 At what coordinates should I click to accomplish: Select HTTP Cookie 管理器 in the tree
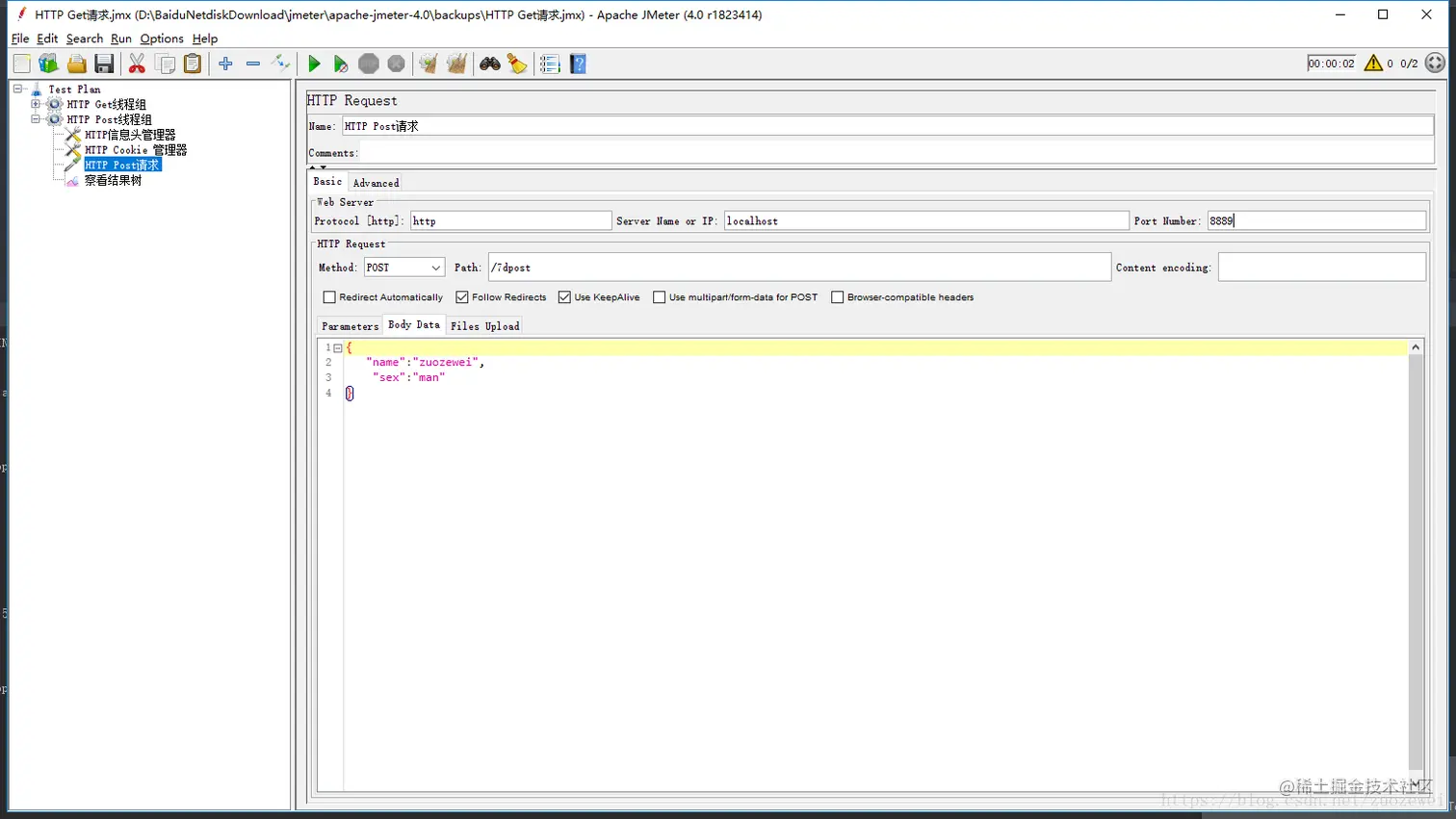pos(136,150)
